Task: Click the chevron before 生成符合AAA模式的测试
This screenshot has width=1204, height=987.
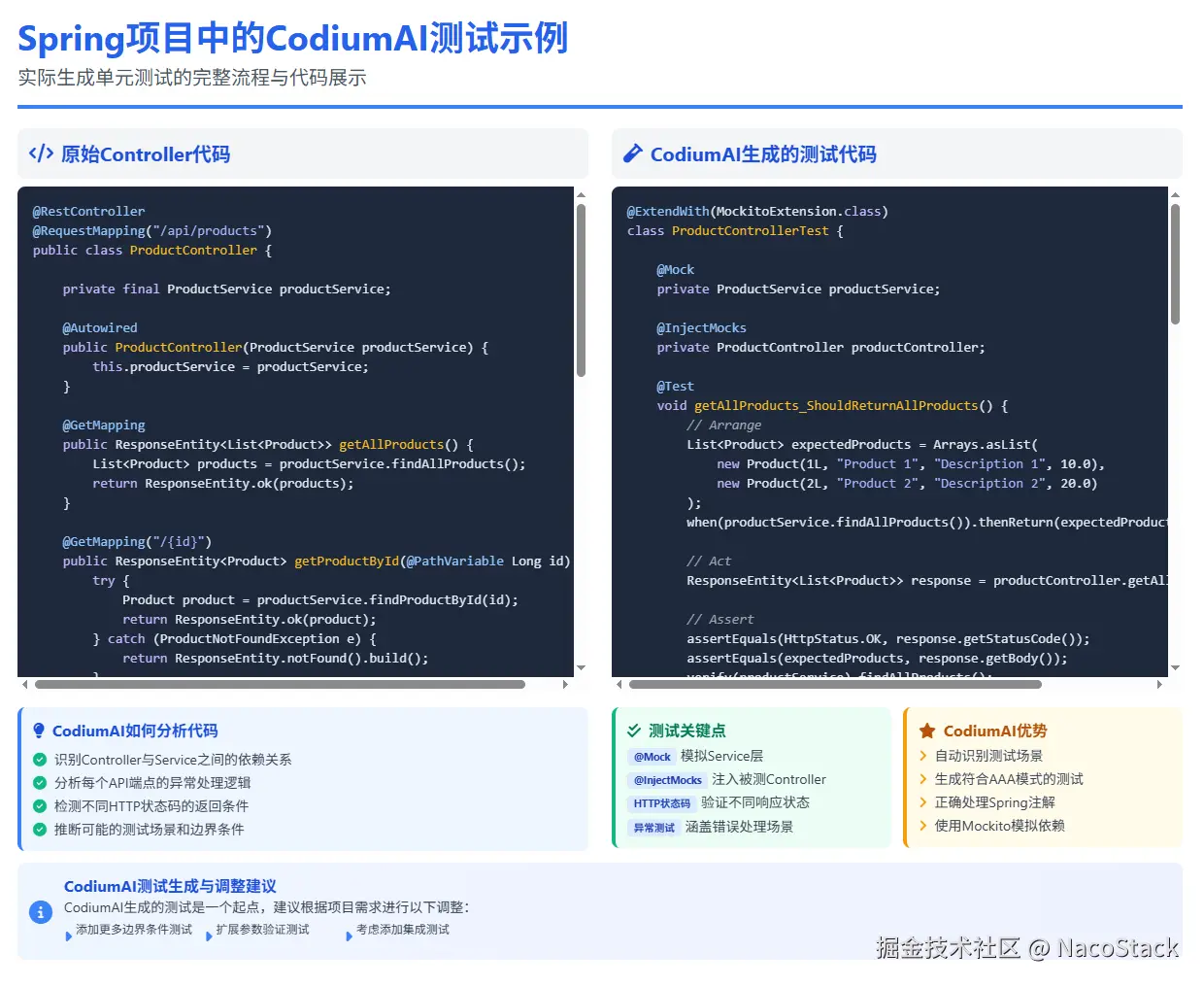Action: [923, 779]
